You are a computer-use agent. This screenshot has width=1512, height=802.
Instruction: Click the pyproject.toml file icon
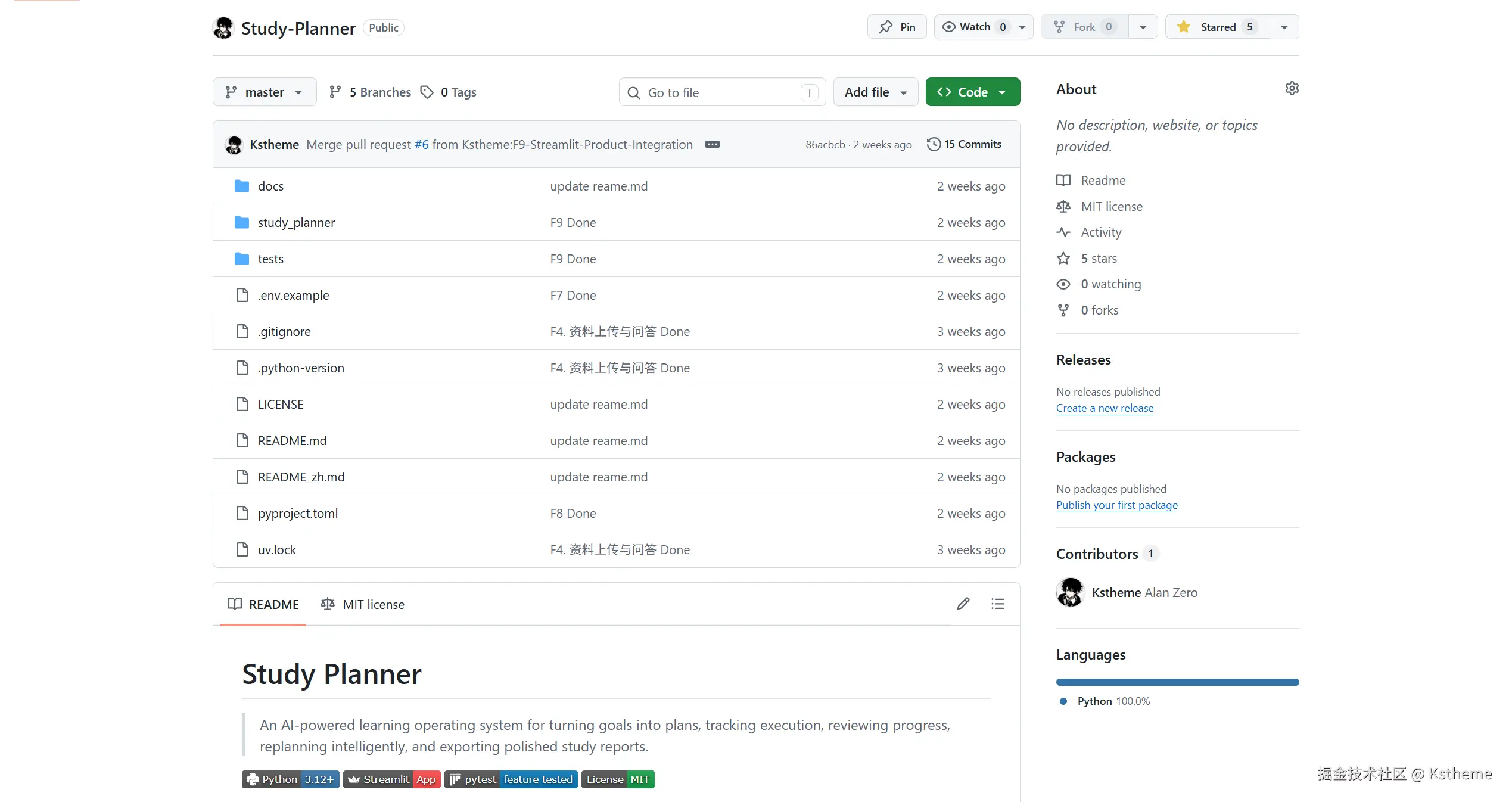point(242,514)
